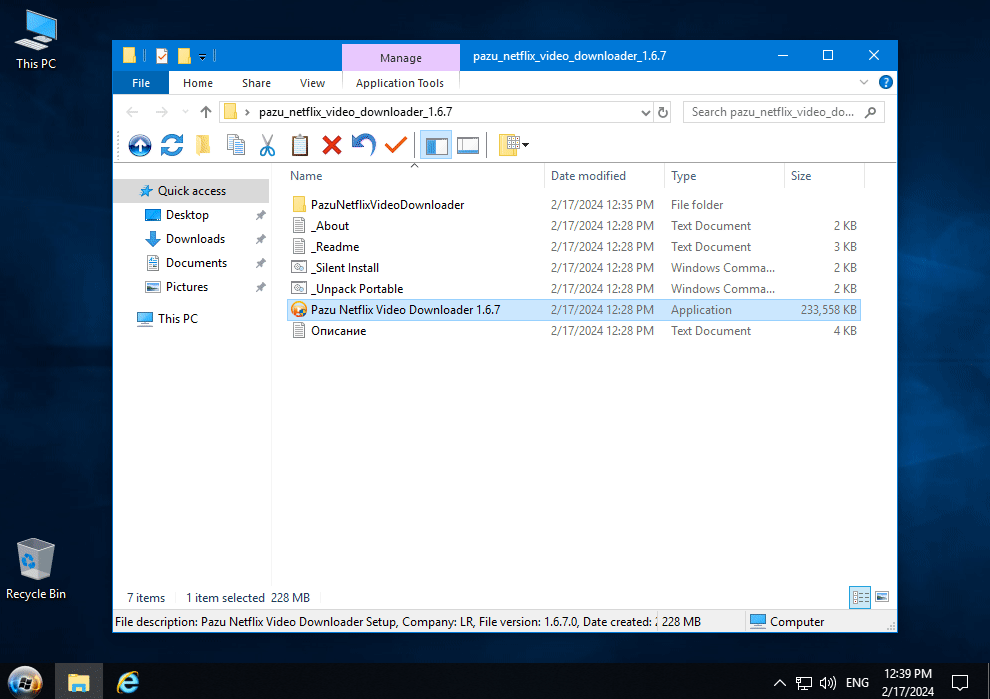Open Downloads in the navigation pane
This screenshot has width=990, height=699.
tap(195, 239)
